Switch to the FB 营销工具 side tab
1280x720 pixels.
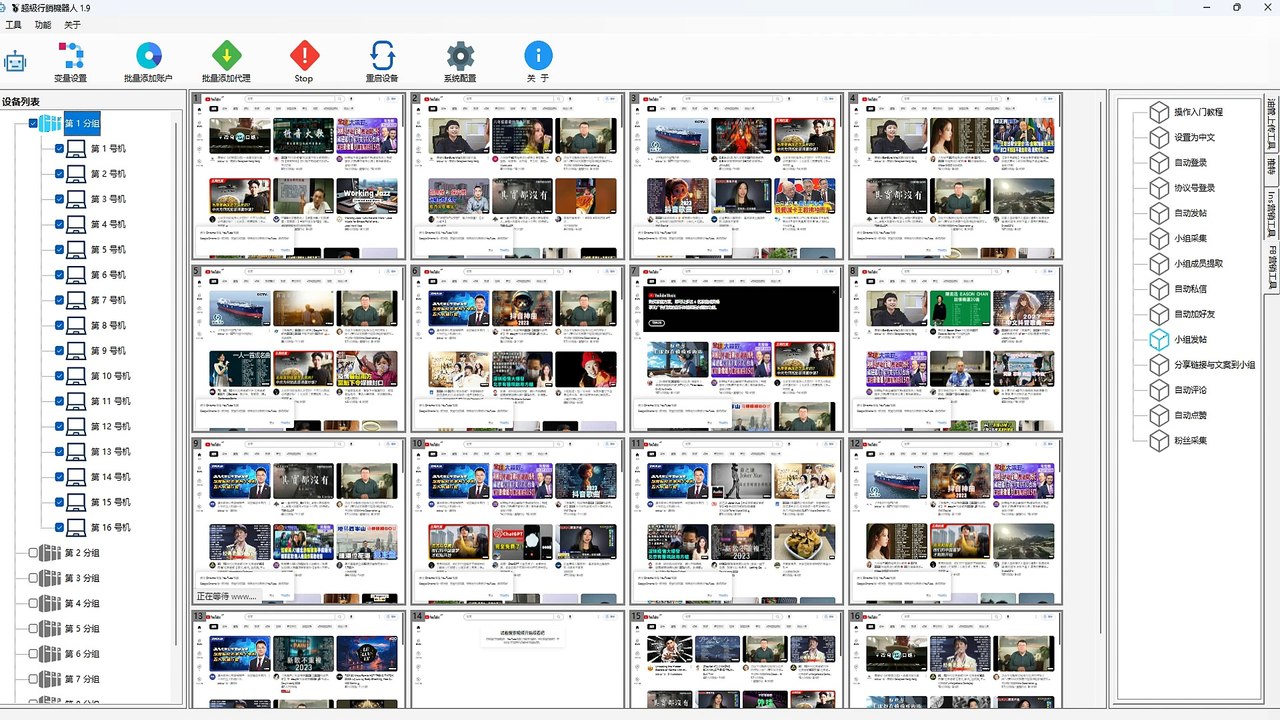(x=1272, y=268)
